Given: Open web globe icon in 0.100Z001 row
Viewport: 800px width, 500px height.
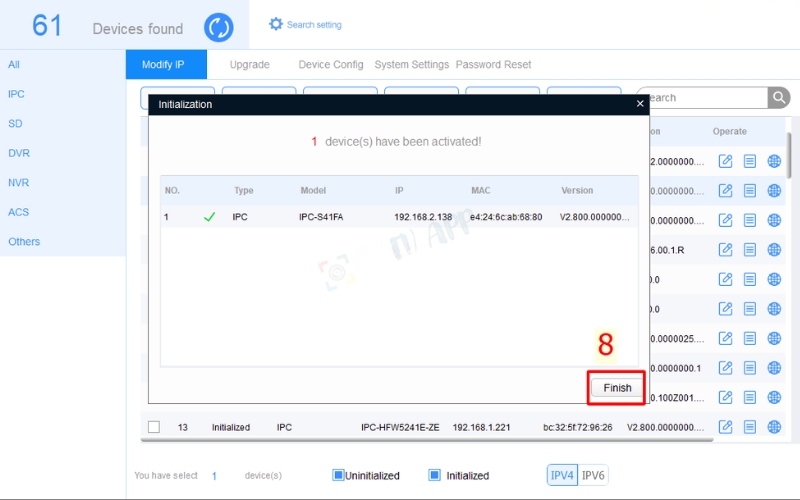Looking at the screenshot, I should tap(774, 397).
